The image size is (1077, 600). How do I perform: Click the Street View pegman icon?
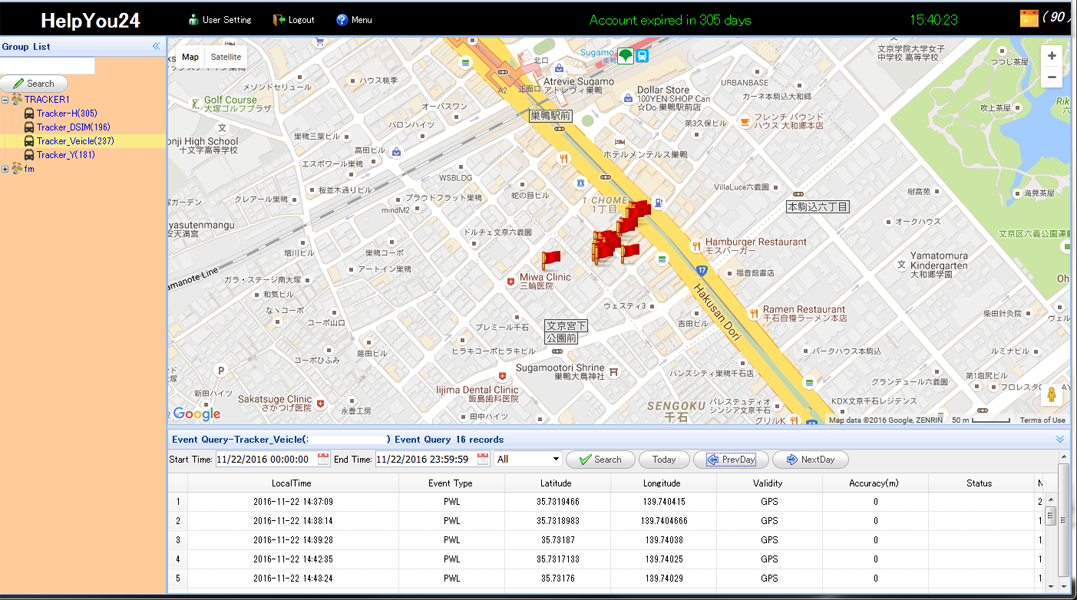tap(1051, 395)
